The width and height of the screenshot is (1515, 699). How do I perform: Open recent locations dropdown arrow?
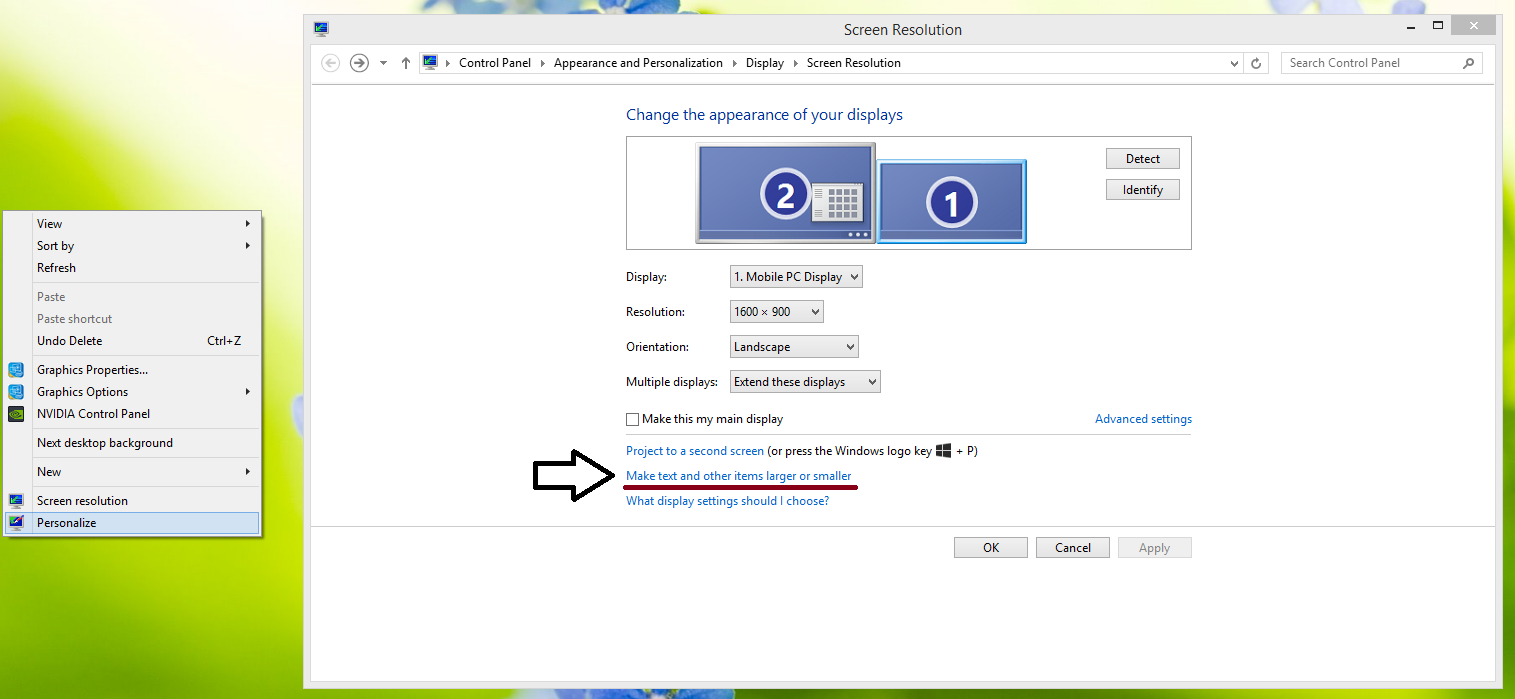383,63
